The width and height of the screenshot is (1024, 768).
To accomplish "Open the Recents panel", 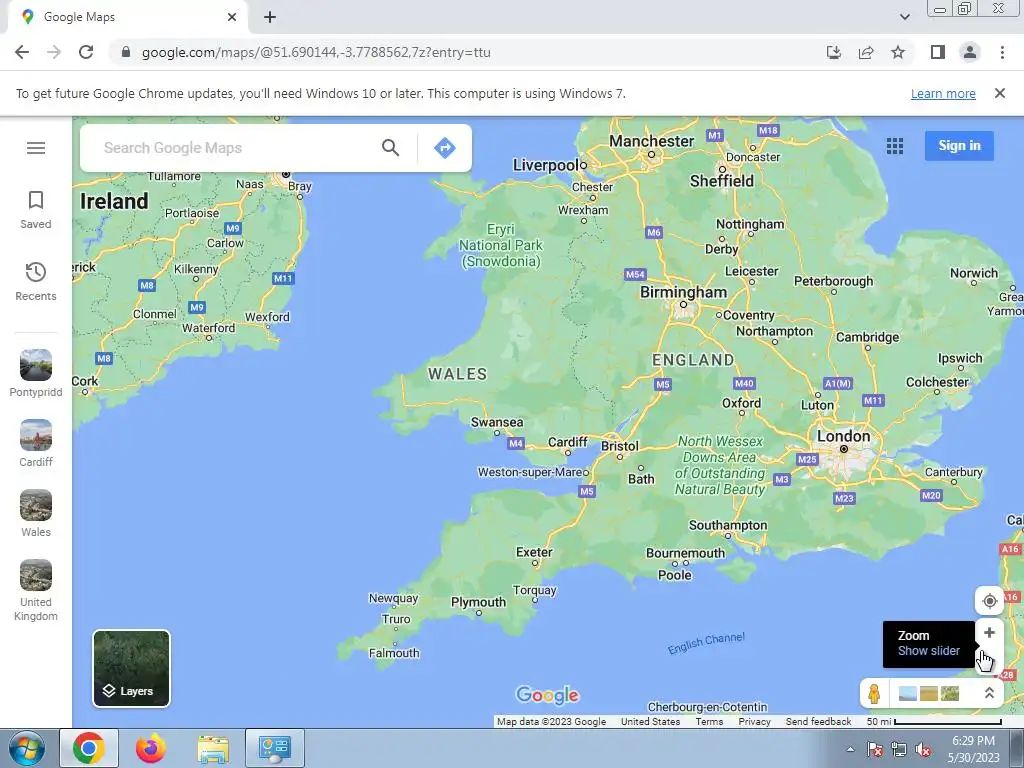I will tap(36, 281).
